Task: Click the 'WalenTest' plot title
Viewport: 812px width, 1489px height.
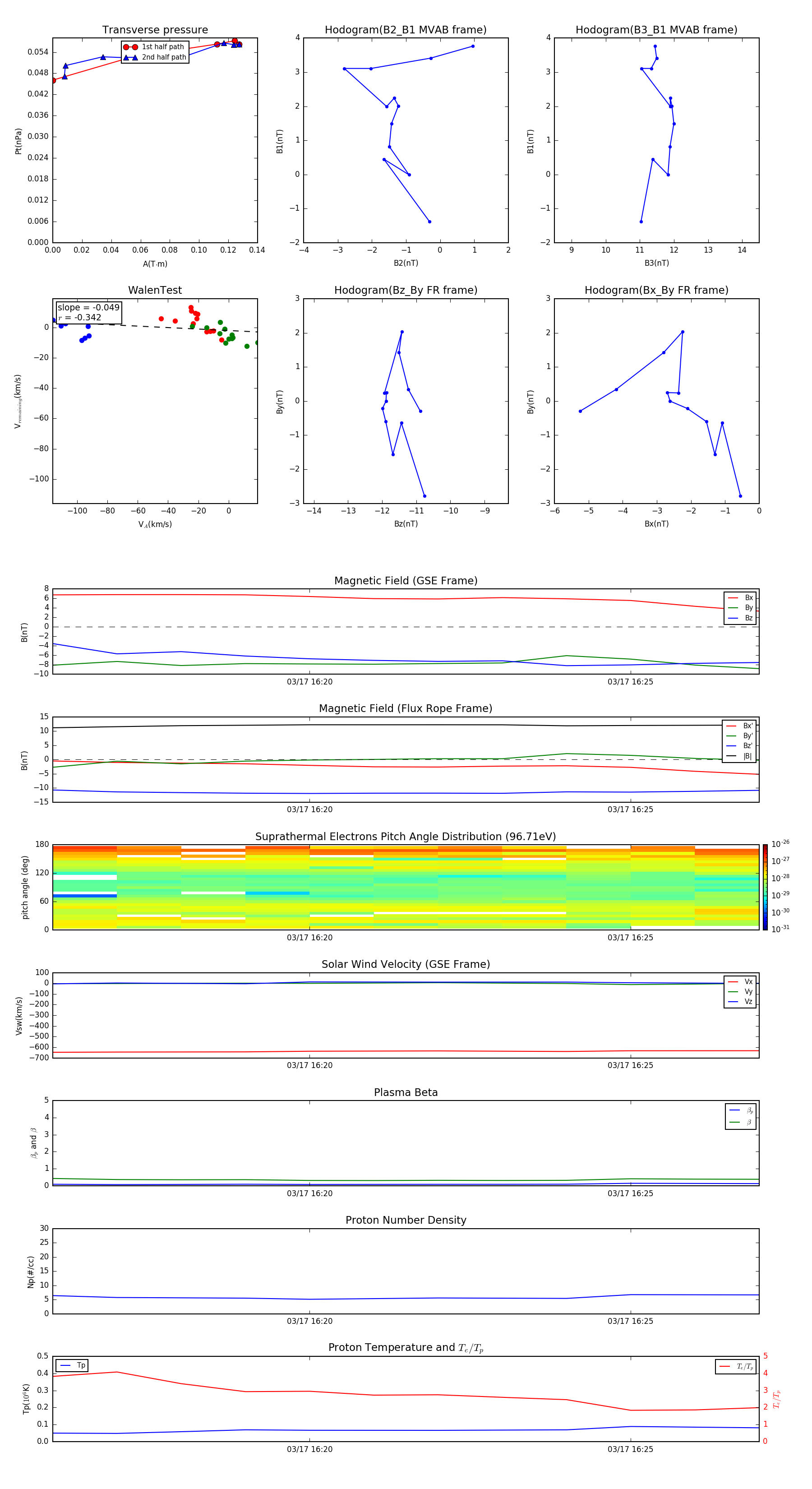Action: pyautogui.click(x=155, y=290)
